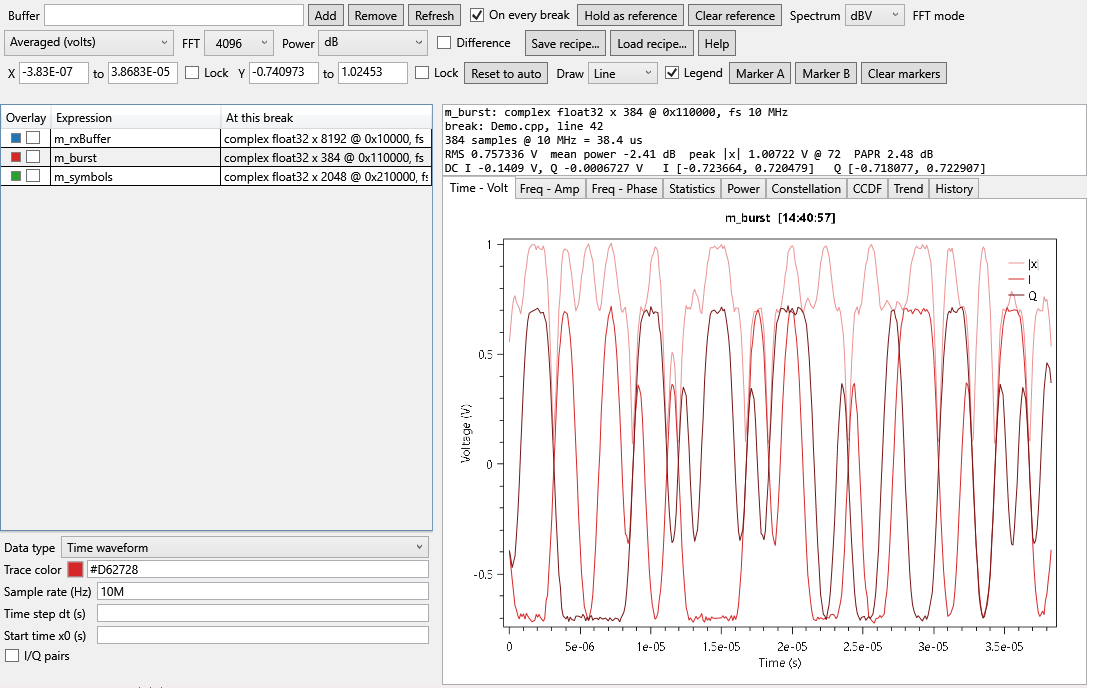Click the Time step dt field

point(262,613)
